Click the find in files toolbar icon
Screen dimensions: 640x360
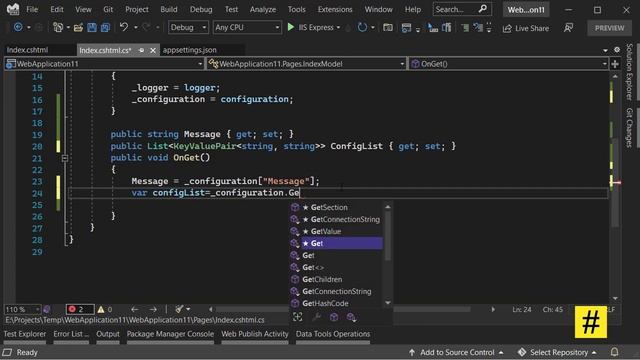388,27
